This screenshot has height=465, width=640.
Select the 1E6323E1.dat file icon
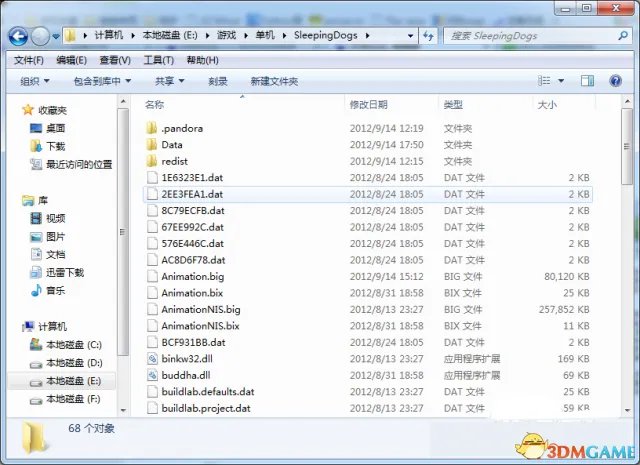point(152,178)
